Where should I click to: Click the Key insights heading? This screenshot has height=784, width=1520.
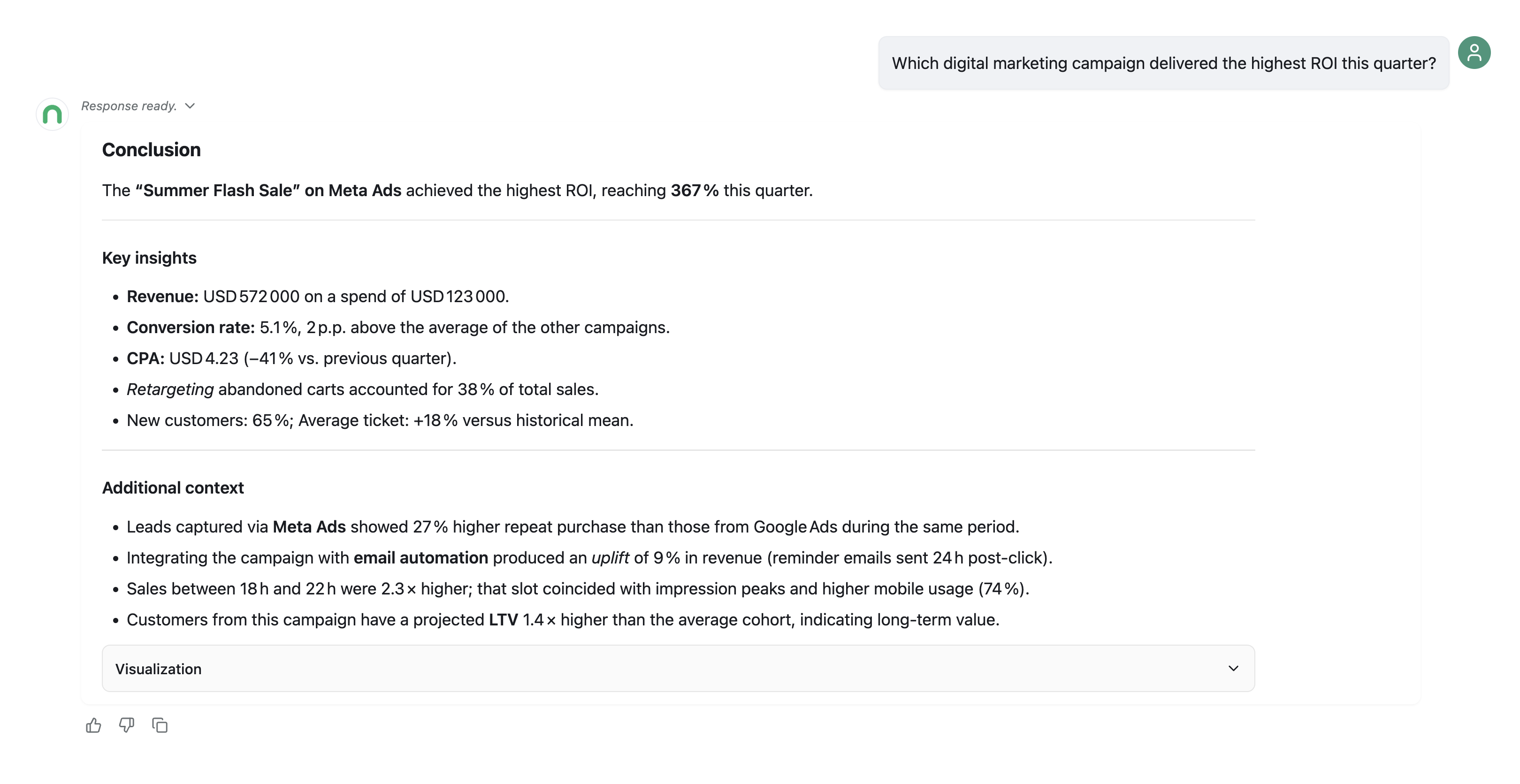[x=149, y=258]
